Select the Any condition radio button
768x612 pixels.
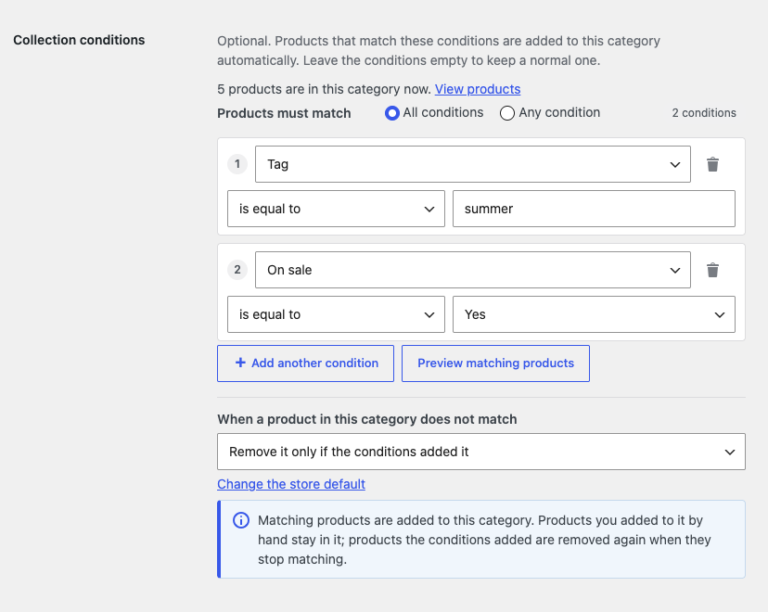[507, 113]
